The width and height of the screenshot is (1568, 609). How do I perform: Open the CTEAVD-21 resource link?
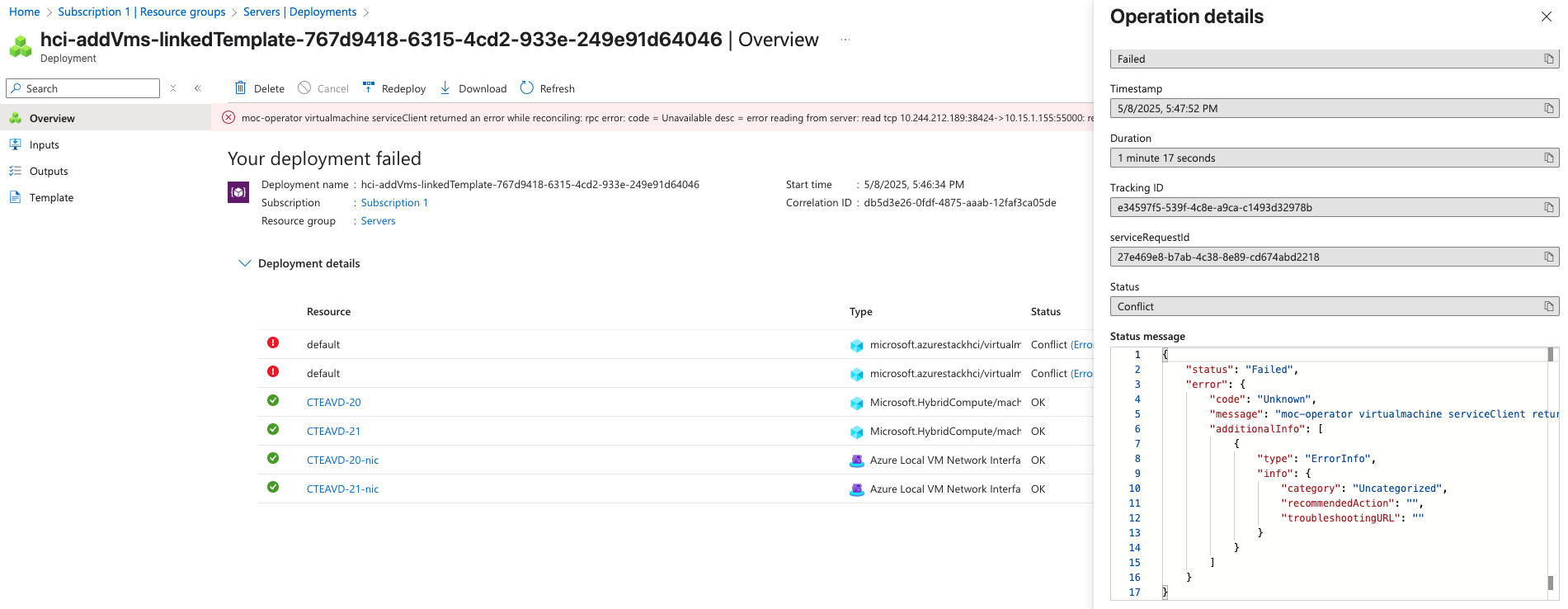point(334,432)
